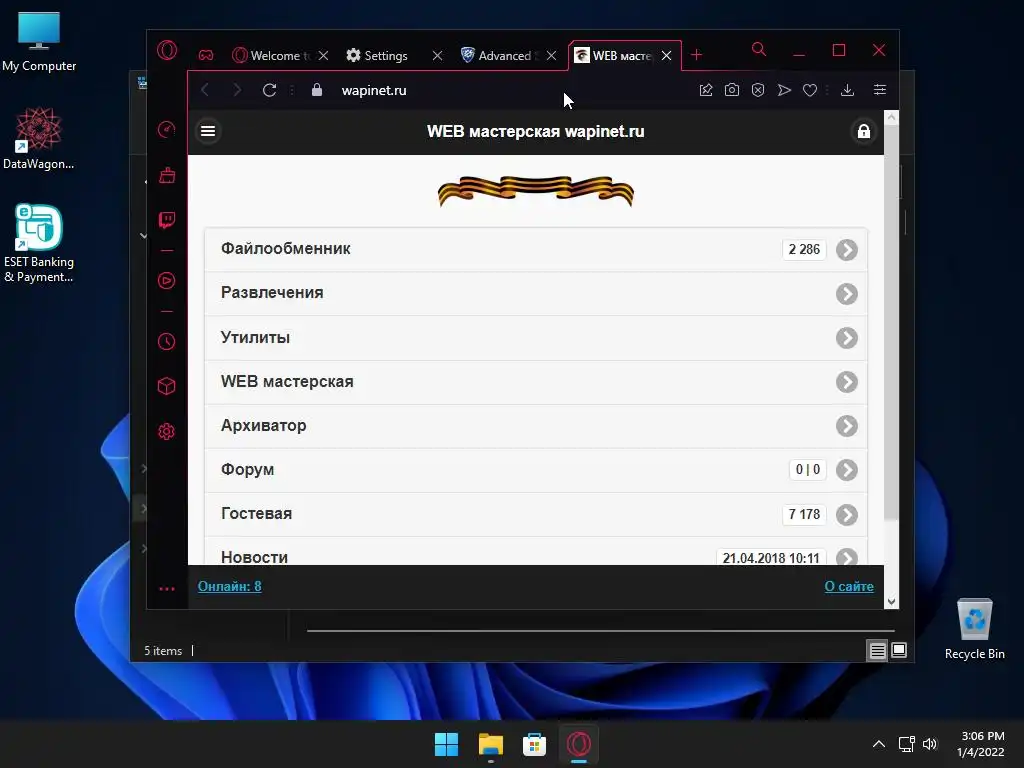1024x768 pixels.
Task: Open the ad blocker shield icon
Action: pyautogui.click(x=758, y=90)
